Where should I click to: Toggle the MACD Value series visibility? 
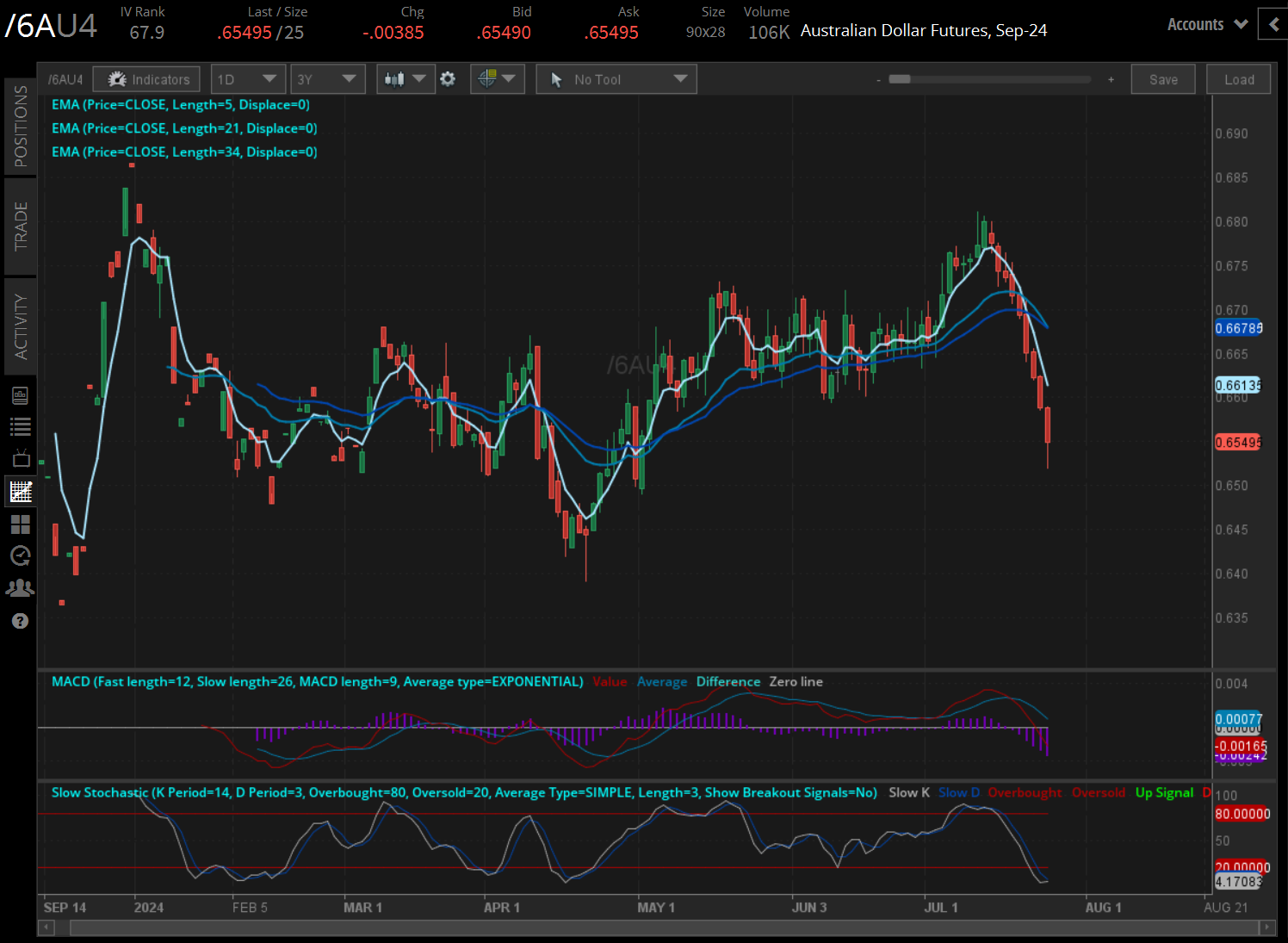coord(610,681)
